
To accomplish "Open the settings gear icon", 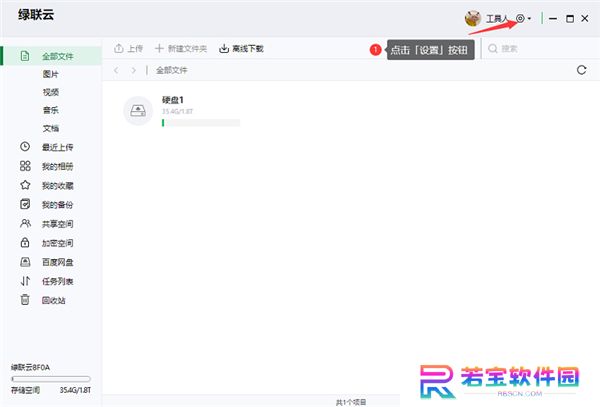I will (x=520, y=18).
